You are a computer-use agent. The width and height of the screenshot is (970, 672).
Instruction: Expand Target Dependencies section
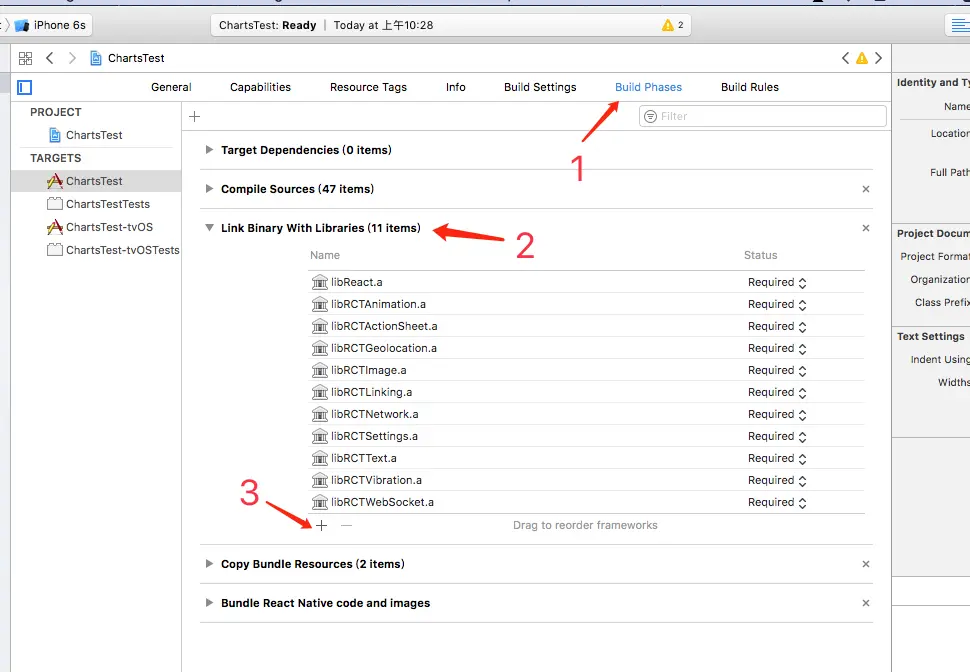[209, 150]
